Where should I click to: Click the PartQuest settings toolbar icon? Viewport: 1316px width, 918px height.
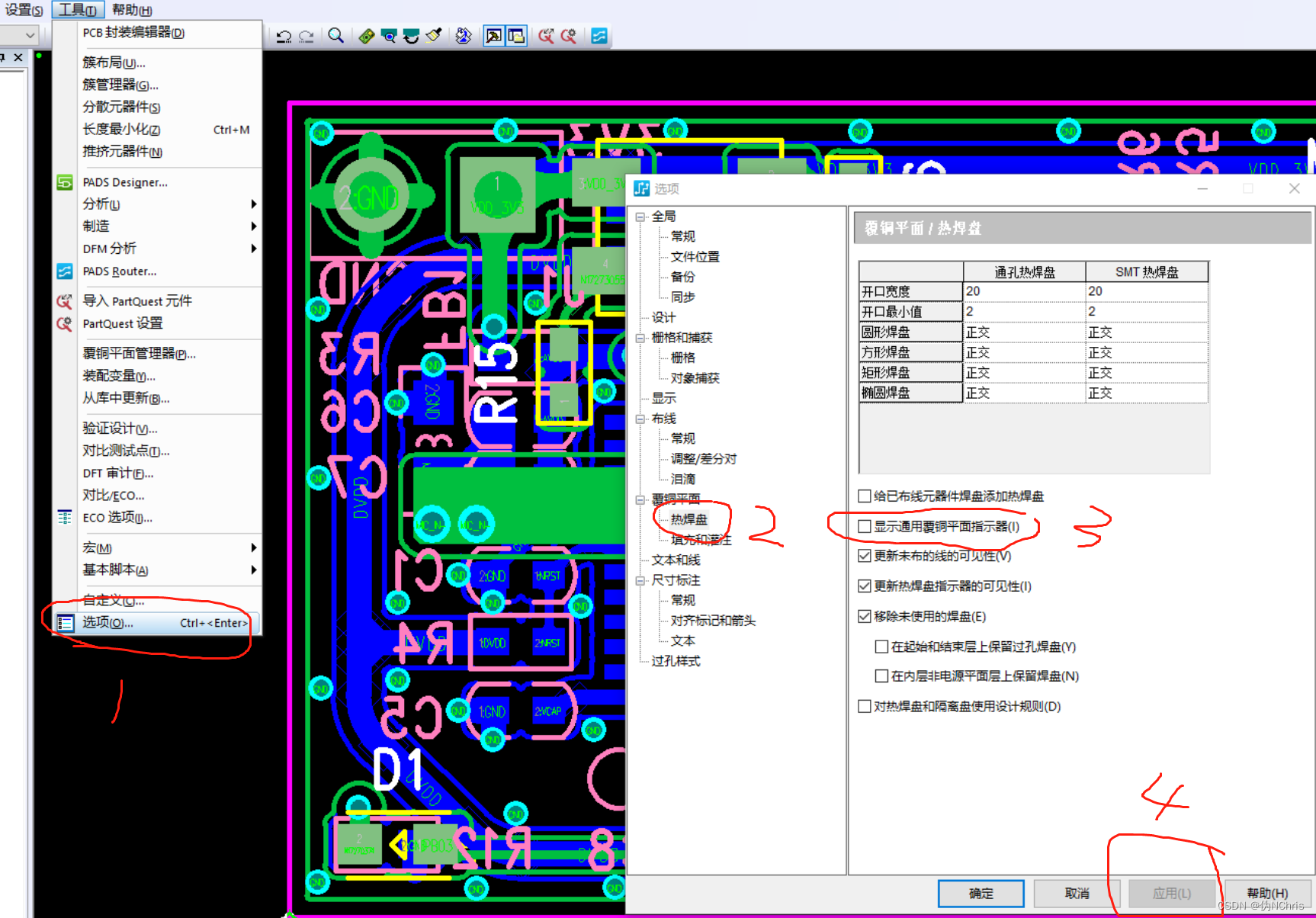[x=569, y=36]
